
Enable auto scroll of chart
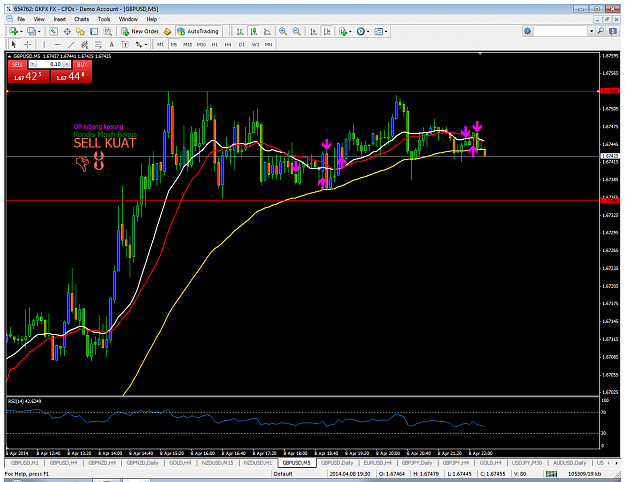click(313, 31)
